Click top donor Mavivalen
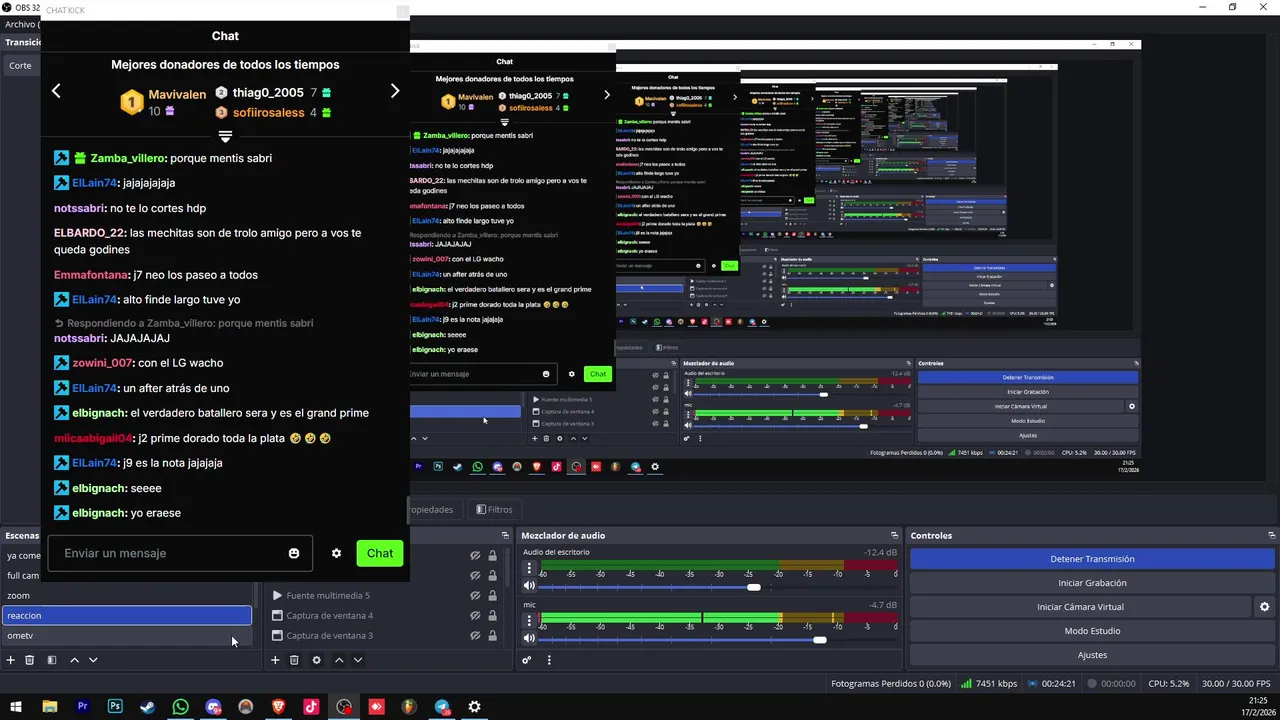This screenshot has width=1280, height=720. pyautogui.click(x=177, y=95)
